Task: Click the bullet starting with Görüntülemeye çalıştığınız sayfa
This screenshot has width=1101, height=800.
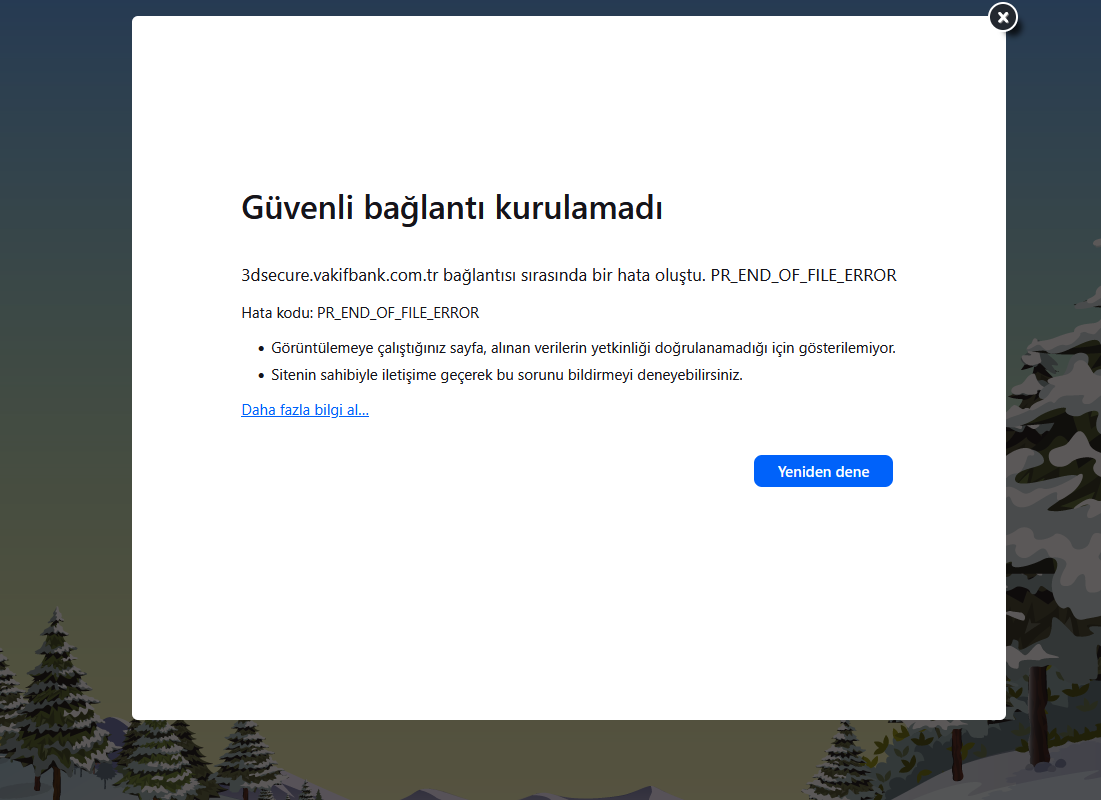Action: (x=583, y=348)
